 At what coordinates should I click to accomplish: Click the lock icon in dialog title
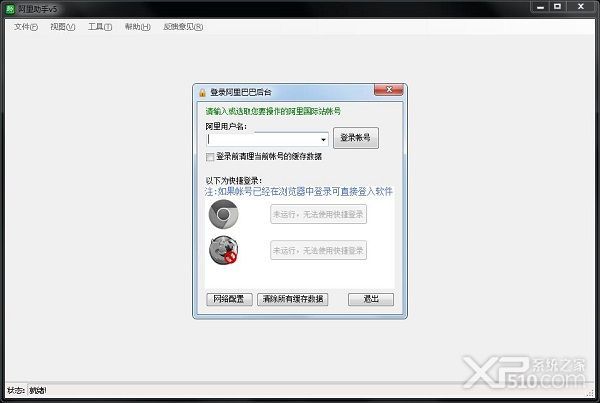[202, 92]
